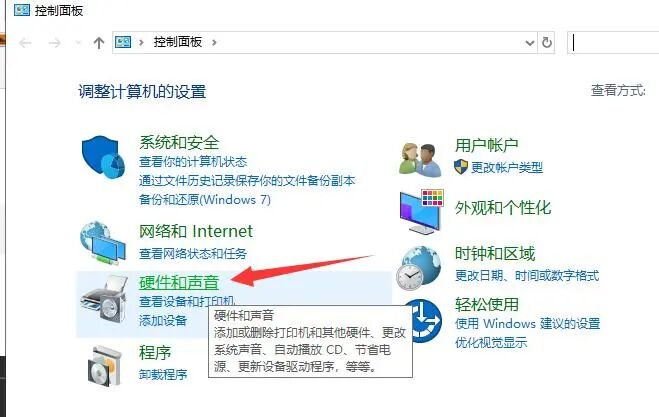
Task: Open 程序 category heading
Action: pyautogui.click(x=155, y=352)
